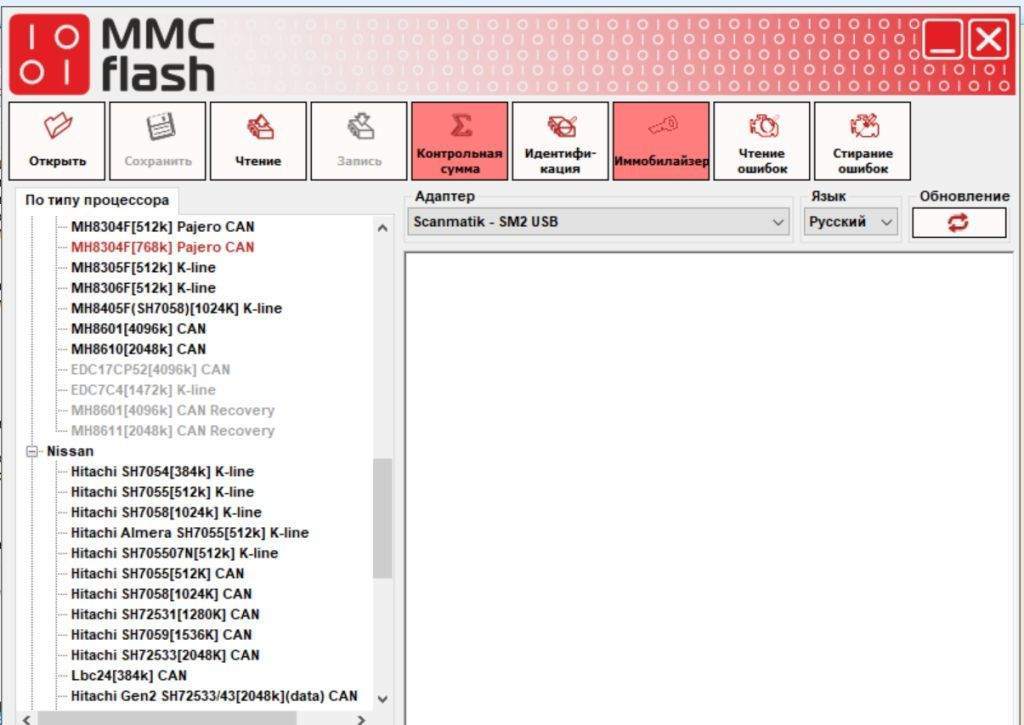Select MH8405F(SH7058)[1024K] K-line
The height and width of the screenshot is (725, 1024).
tap(176, 308)
